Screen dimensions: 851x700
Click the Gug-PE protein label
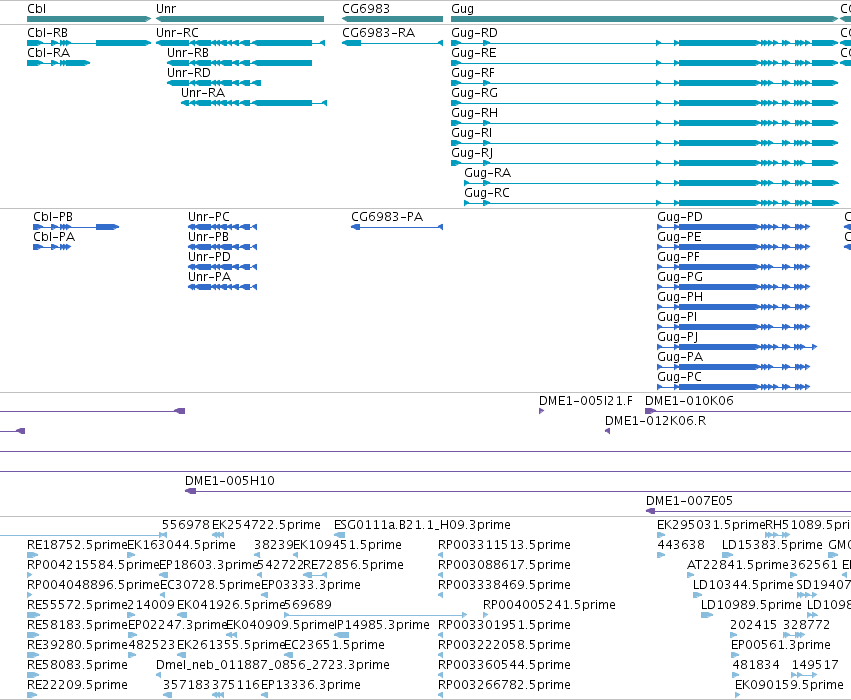(x=679, y=237)
